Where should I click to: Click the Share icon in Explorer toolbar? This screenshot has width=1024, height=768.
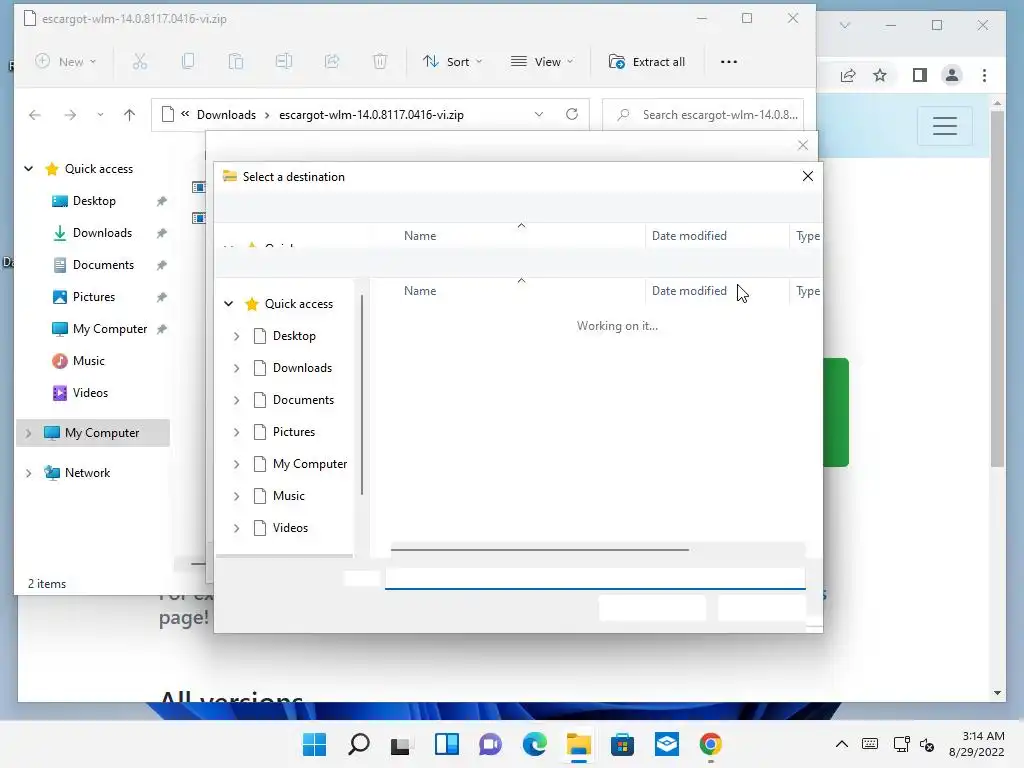pos(332,61)
